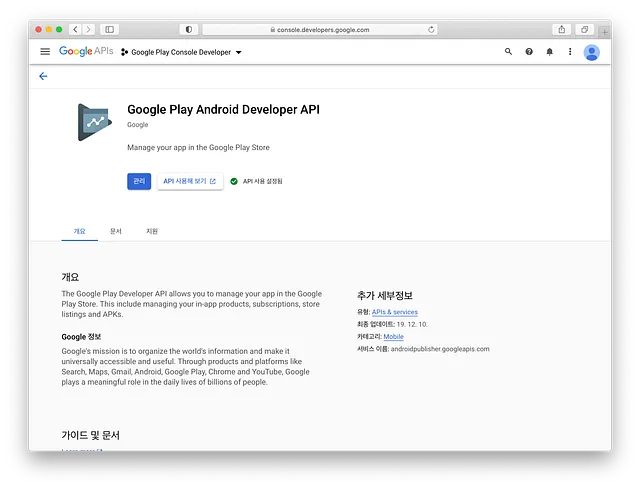Click the androidpublisher.googleapis.com service name
Image resolution: width=640 pixels, height=489 pixels.
pos(440,349)
